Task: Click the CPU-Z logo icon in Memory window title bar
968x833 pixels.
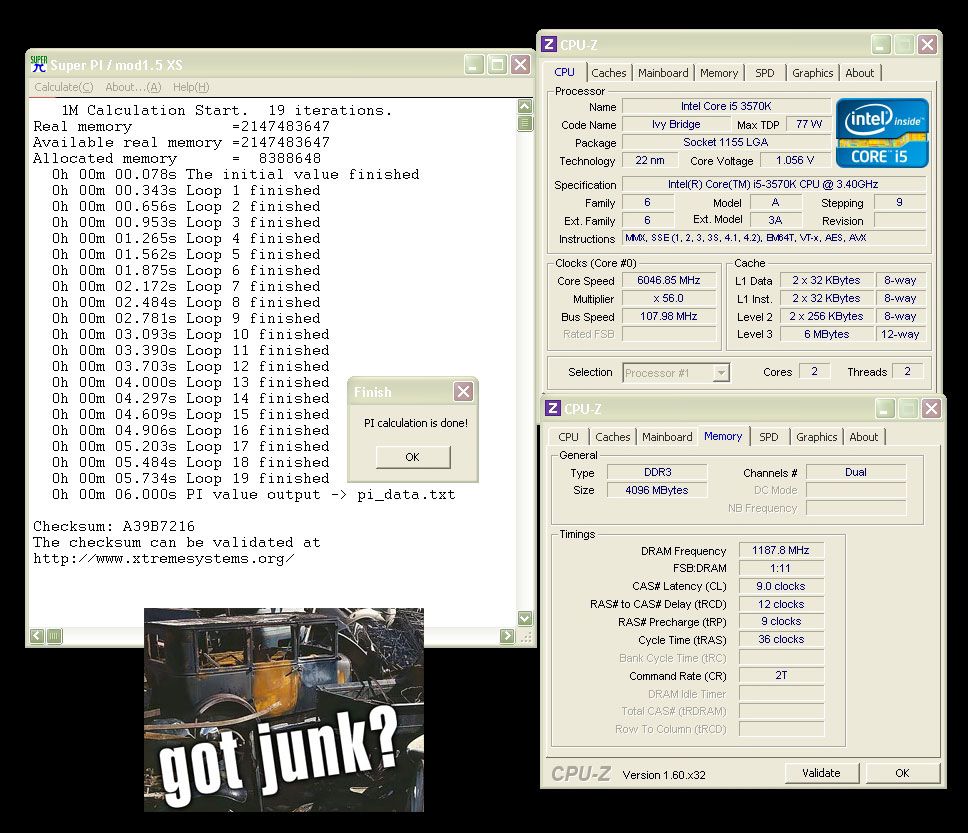Action: point(553,408)
